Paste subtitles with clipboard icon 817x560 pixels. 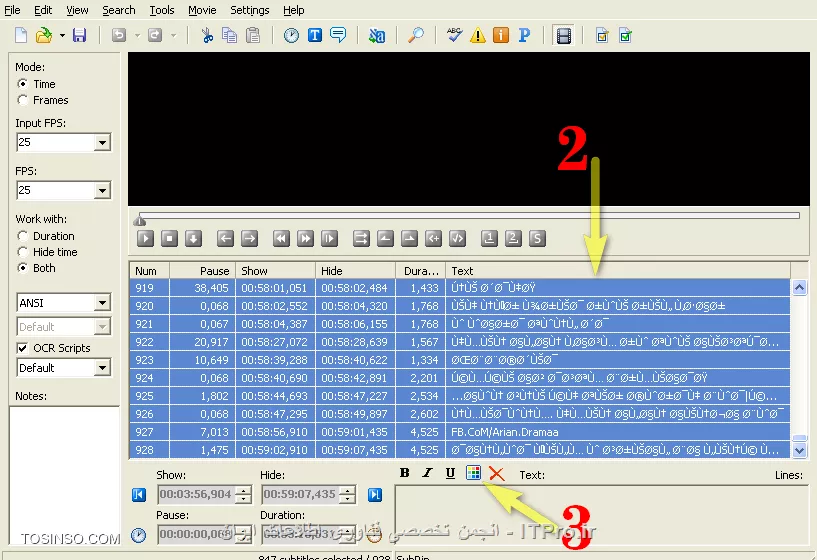click(253, 35)
